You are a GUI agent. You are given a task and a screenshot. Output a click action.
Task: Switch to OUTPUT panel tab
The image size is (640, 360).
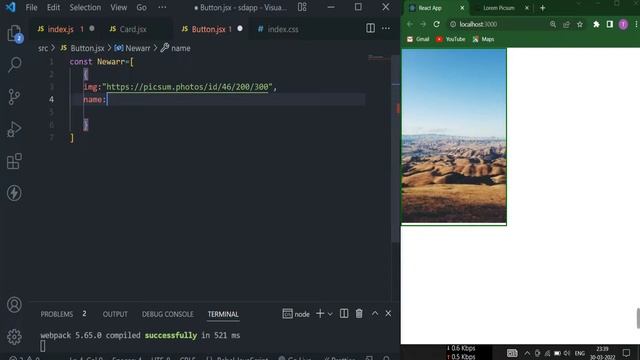115,314
